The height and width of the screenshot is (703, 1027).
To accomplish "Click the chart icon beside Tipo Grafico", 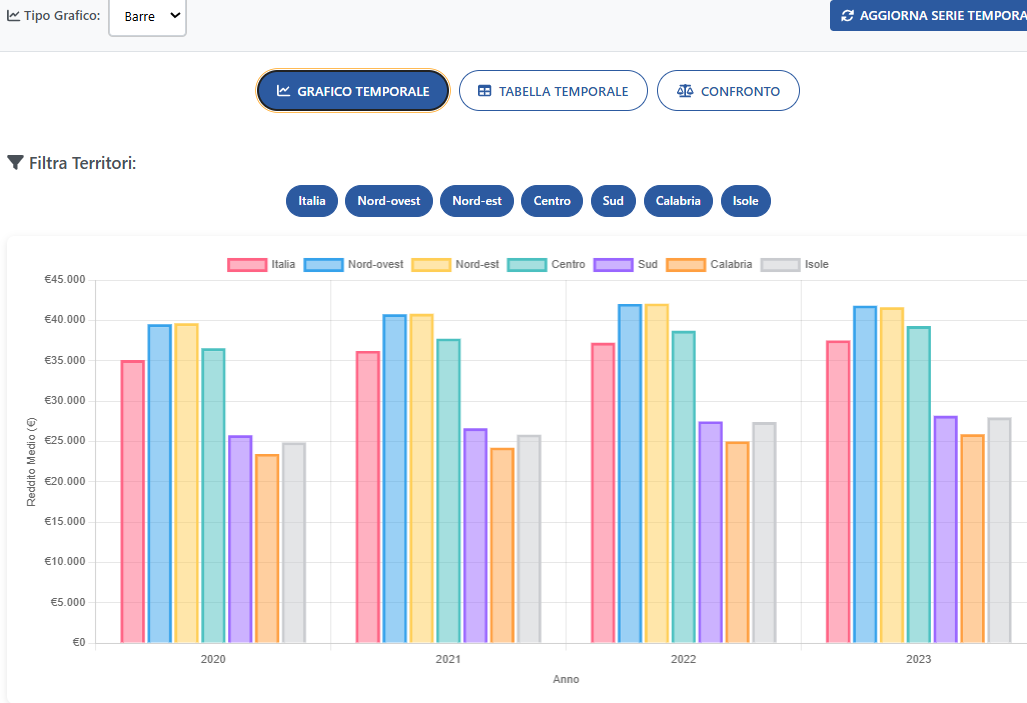I will pyautogui.click(x=13, y=16).
